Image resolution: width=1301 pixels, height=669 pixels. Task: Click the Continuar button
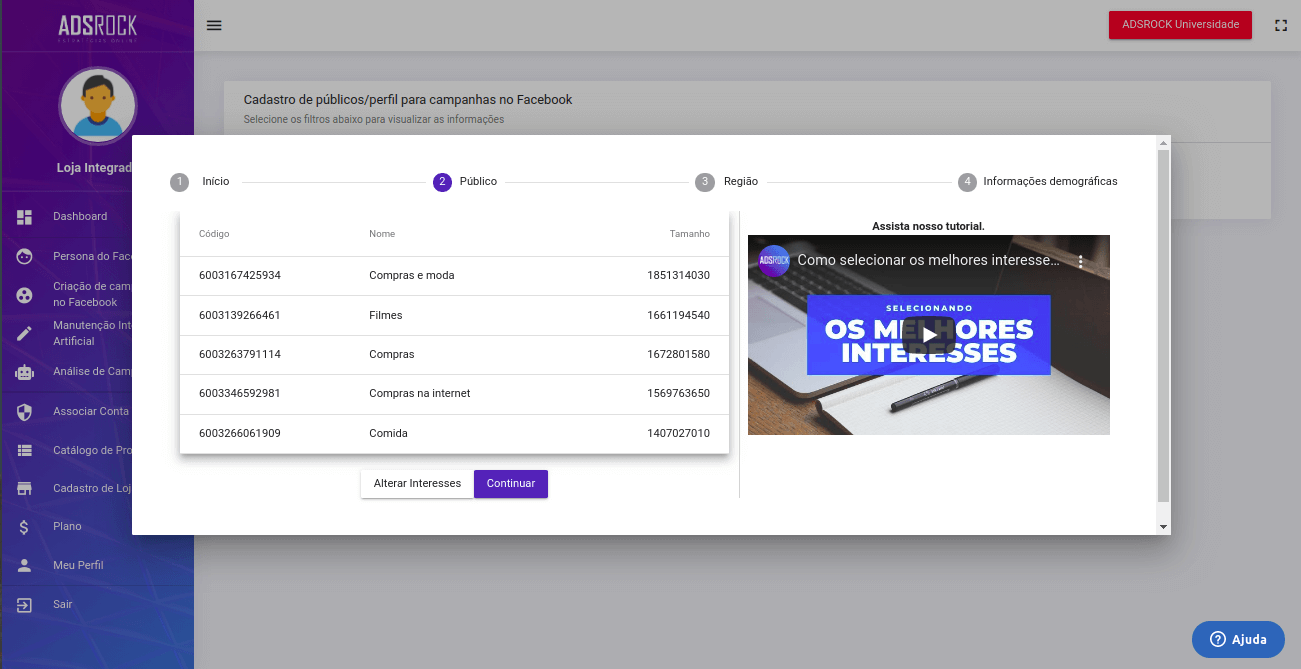510,484
